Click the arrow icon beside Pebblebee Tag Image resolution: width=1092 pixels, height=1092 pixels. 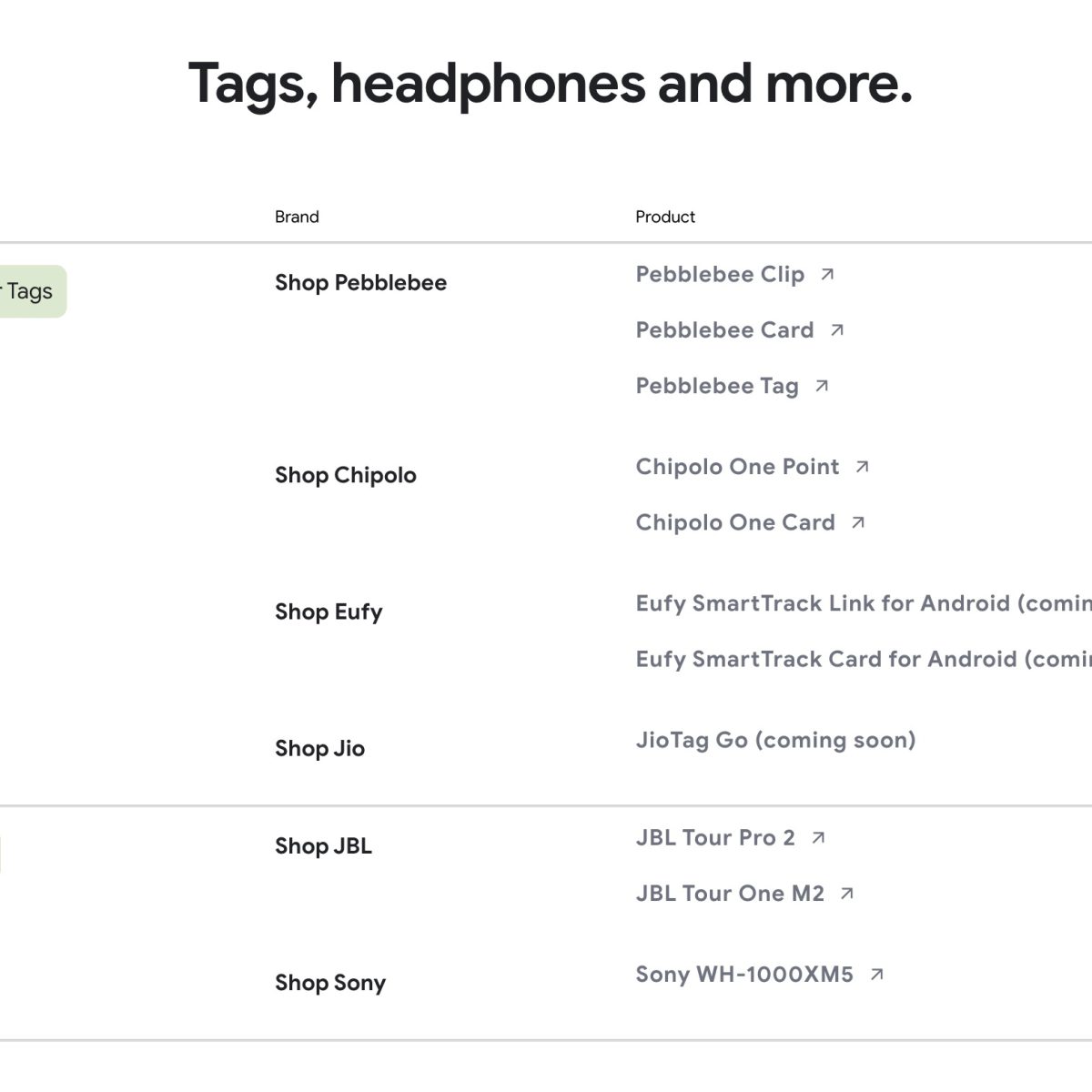click(x=822, y=386)
